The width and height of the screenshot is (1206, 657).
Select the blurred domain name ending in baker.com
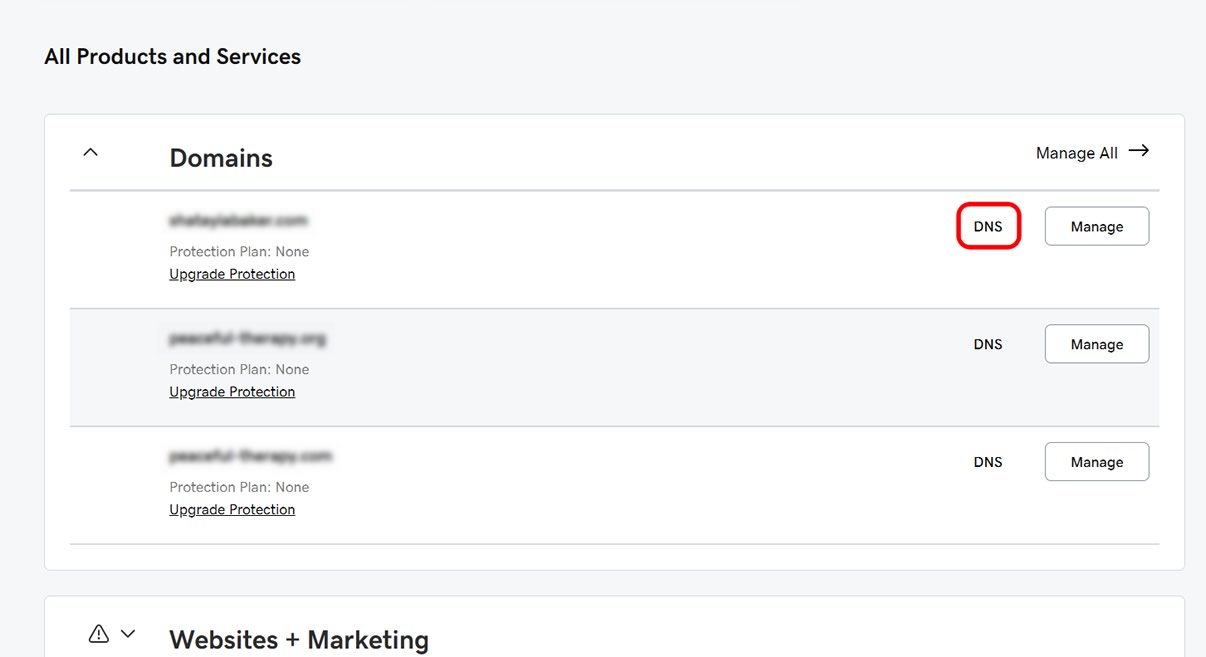tap(239, 220)
